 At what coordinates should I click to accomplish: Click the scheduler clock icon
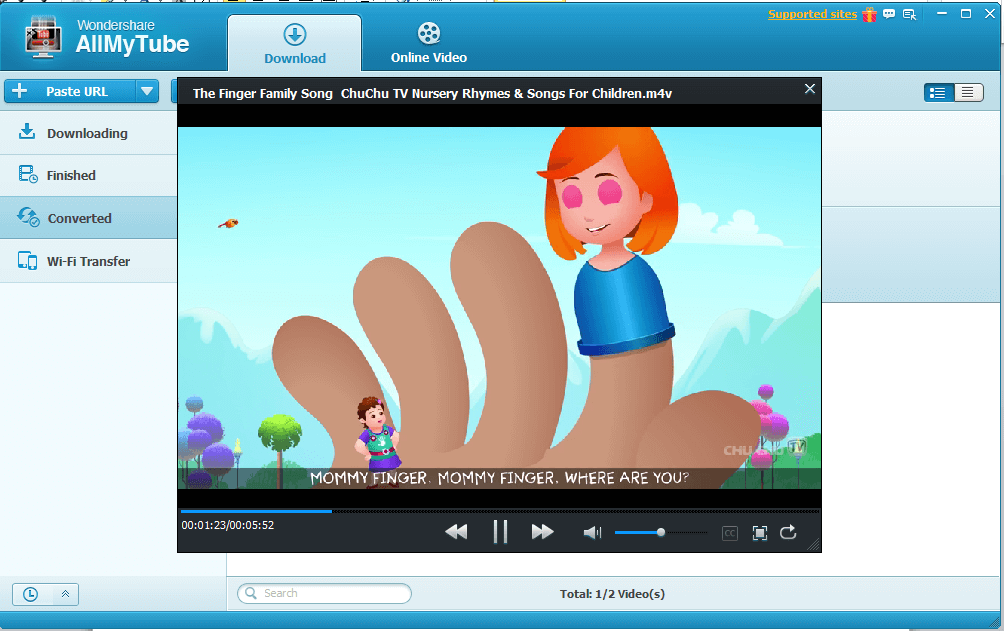click(30, 594)
